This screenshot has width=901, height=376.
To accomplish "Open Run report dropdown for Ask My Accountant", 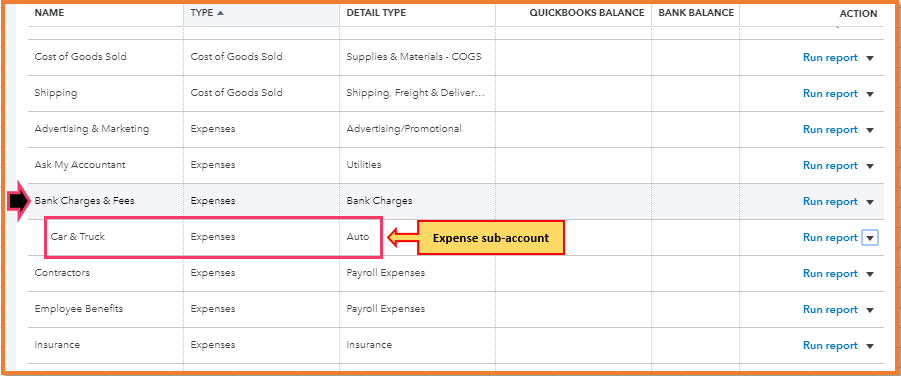I will point(869,166).
